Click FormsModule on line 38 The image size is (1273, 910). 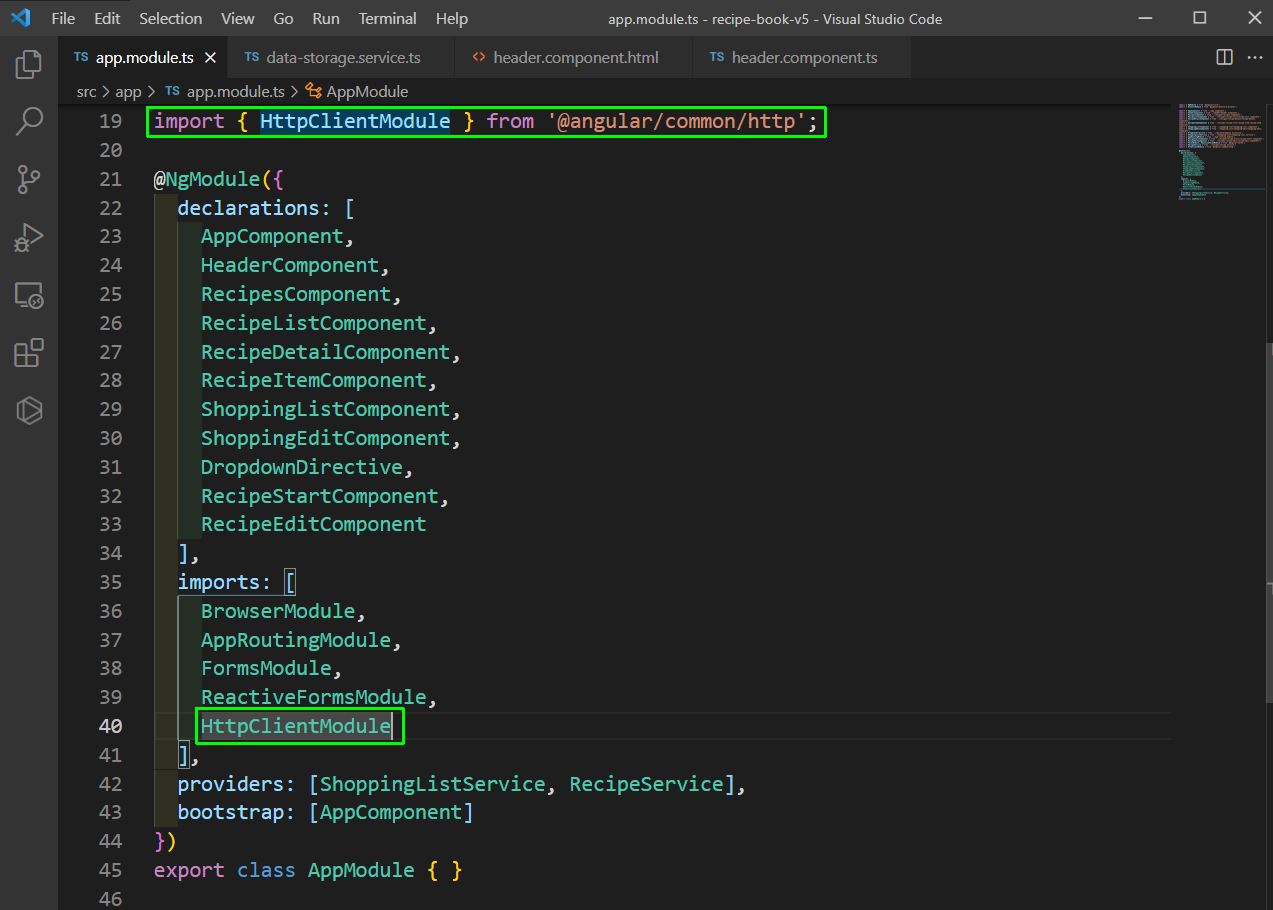pos(266,668)
